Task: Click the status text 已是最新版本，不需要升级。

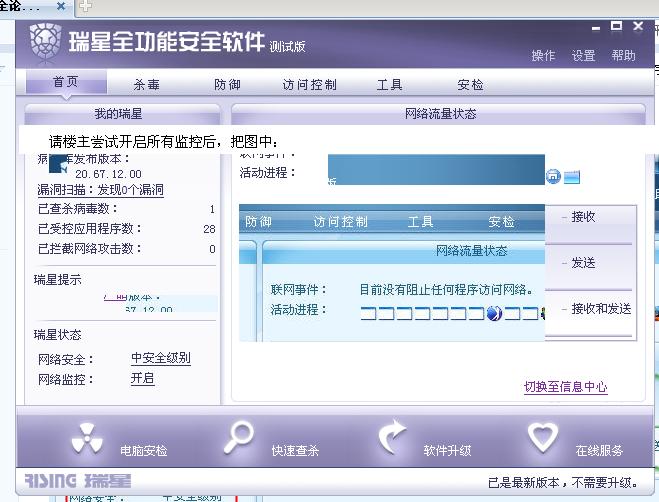Action: pos(564,483)
